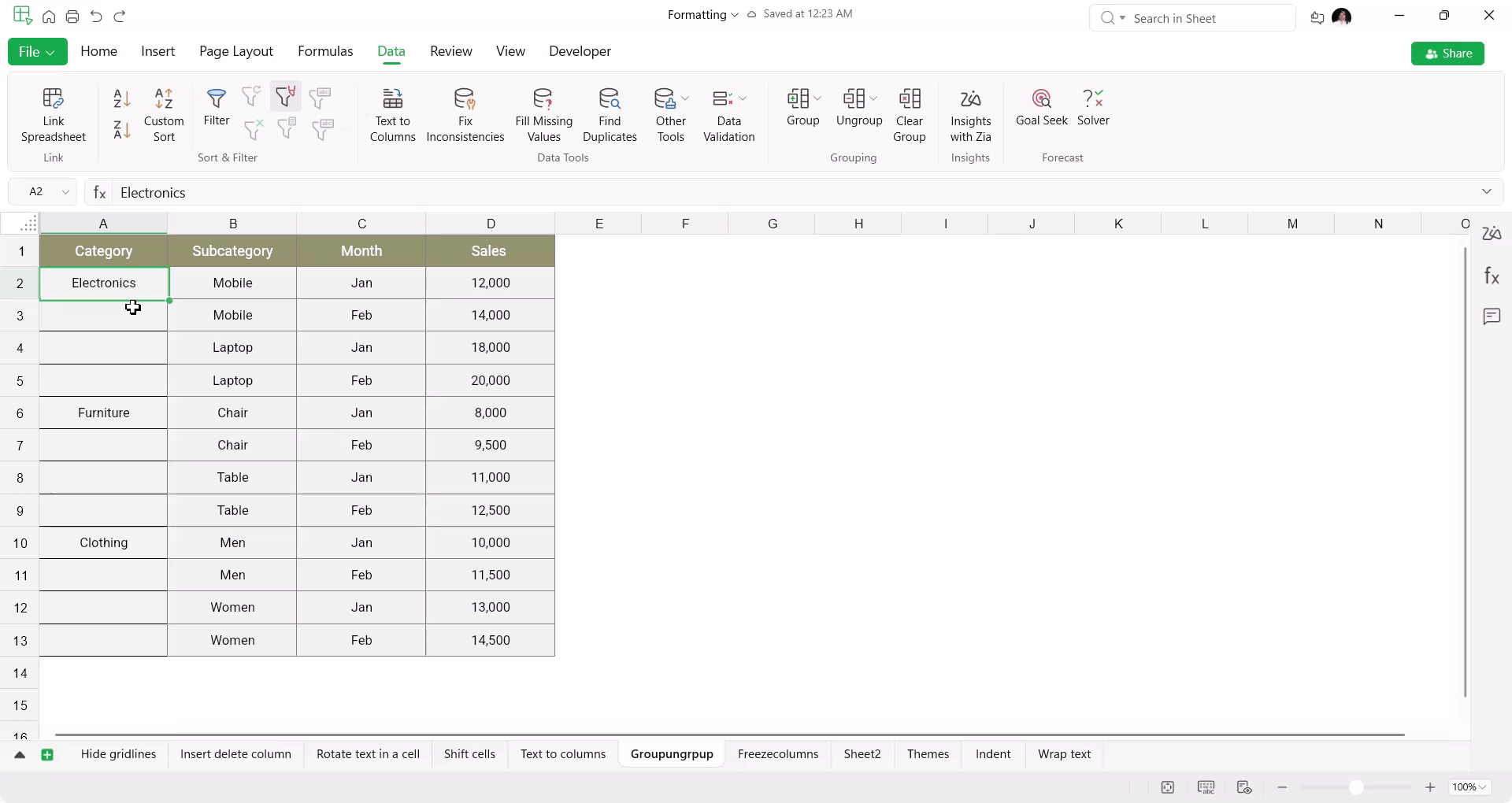Screen dimensions: 1512x803
Task: Sort descending Z to A
Action: pos(122,130)
